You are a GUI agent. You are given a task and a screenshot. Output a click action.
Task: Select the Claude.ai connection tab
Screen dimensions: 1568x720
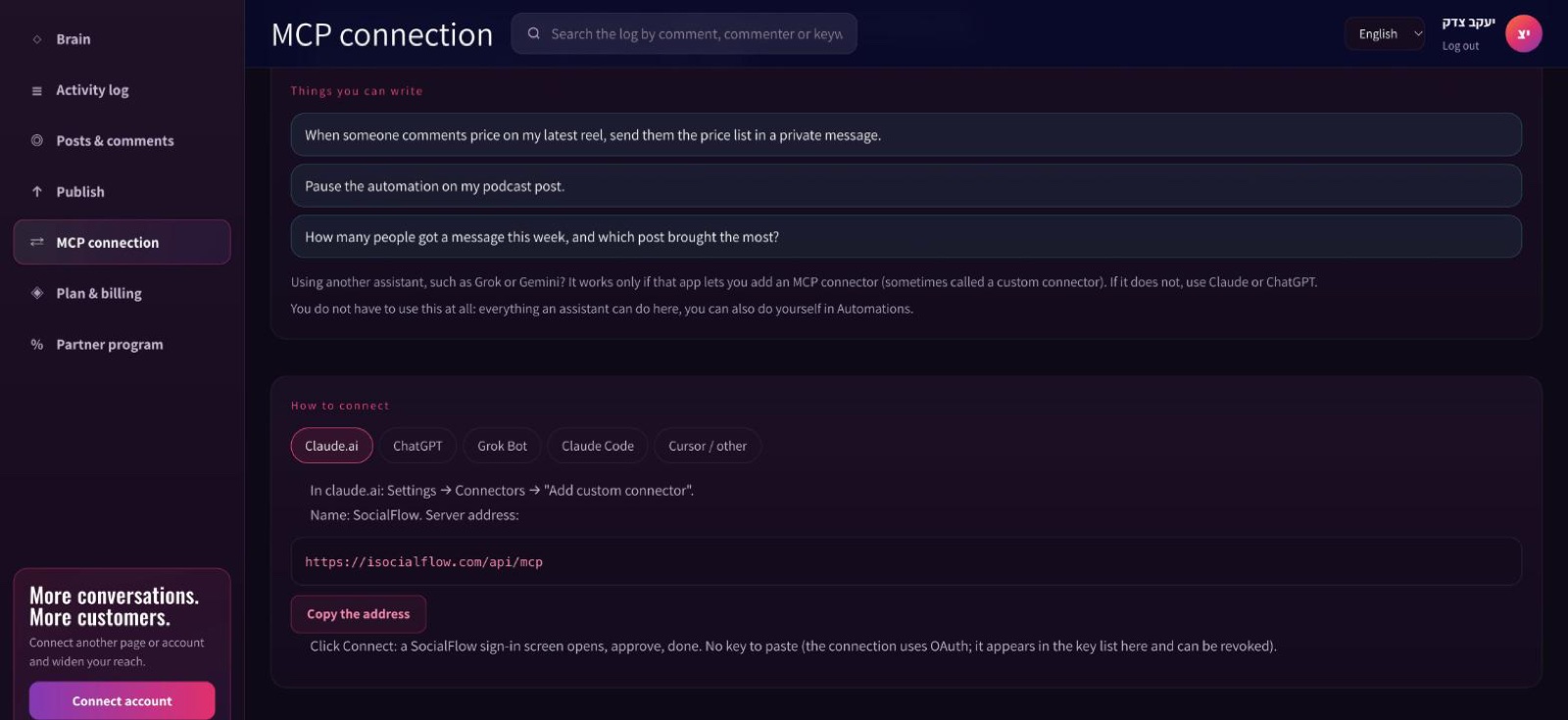click(331, 446)
